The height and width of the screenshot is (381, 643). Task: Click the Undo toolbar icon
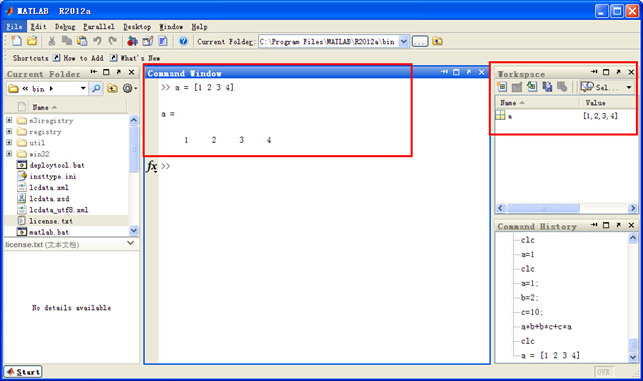(x=97, y=41)
